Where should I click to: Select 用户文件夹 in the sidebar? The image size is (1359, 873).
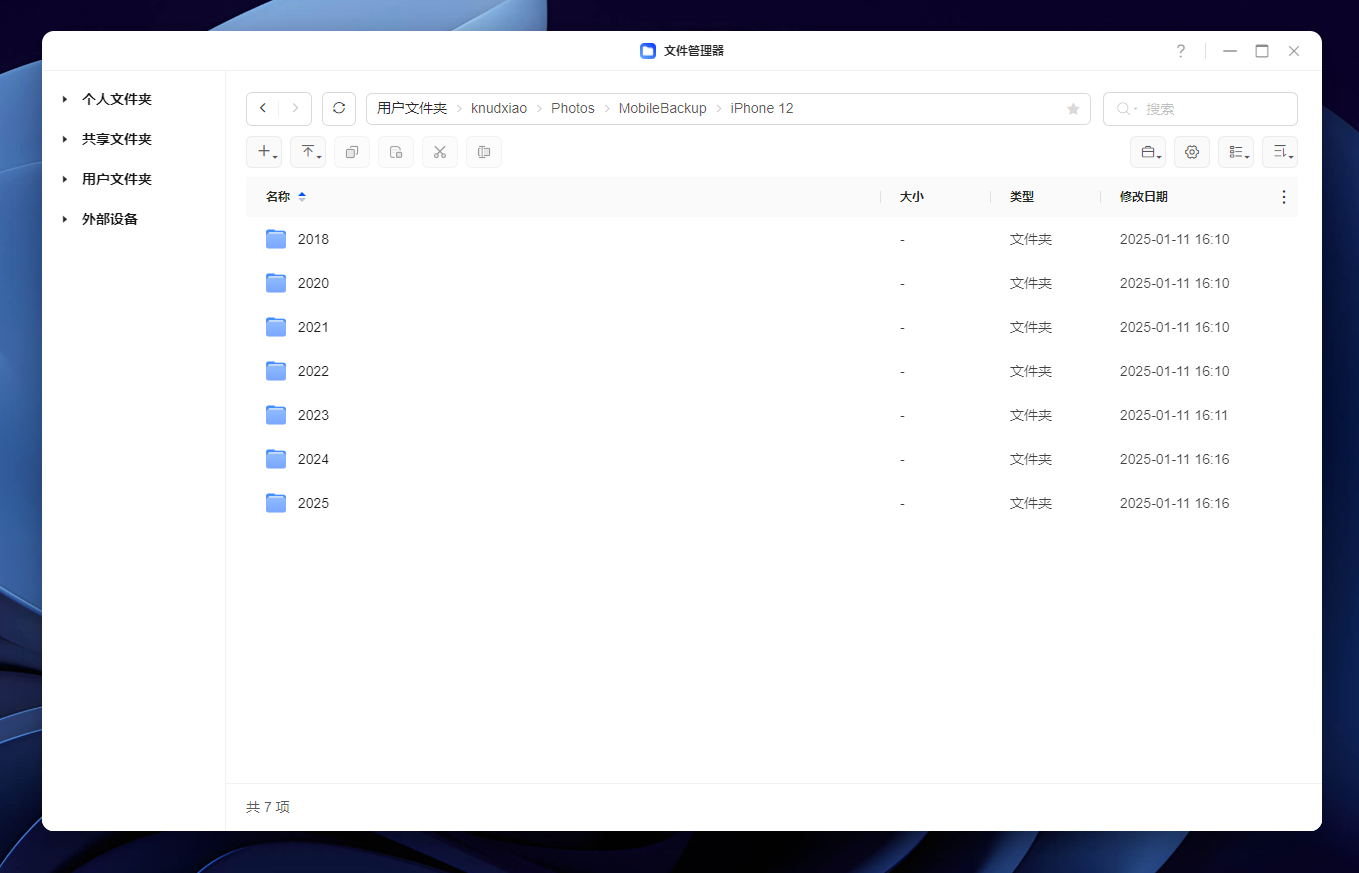pos(117,179)
